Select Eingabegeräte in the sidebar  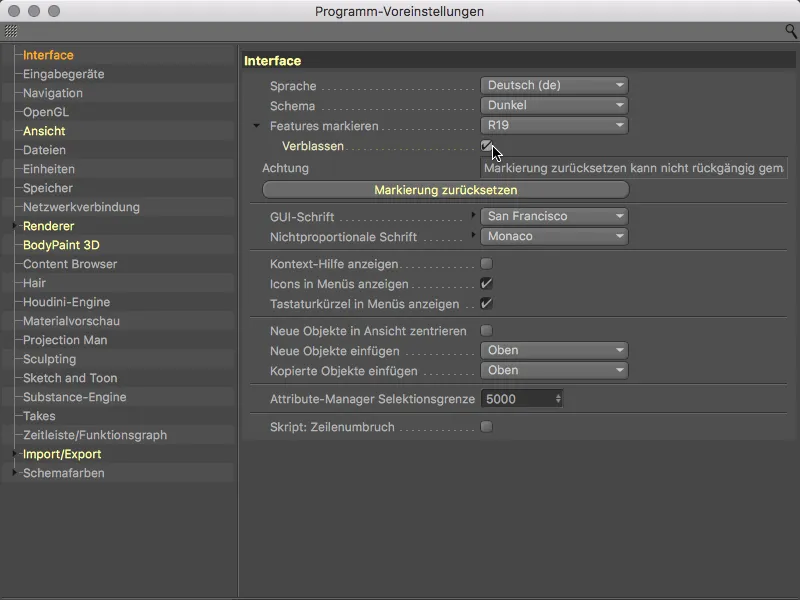pyautogui.click(x=64, y=74)
